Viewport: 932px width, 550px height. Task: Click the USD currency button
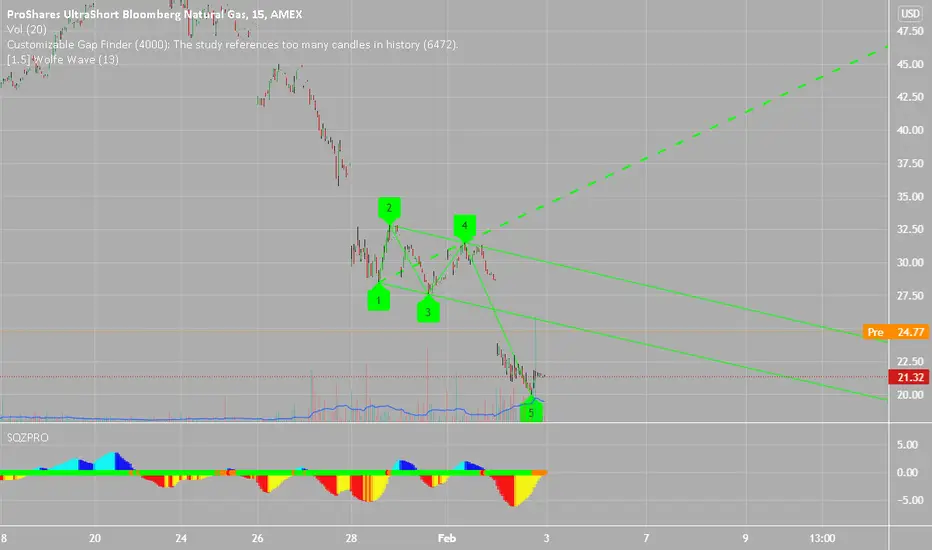click(910, 13)
